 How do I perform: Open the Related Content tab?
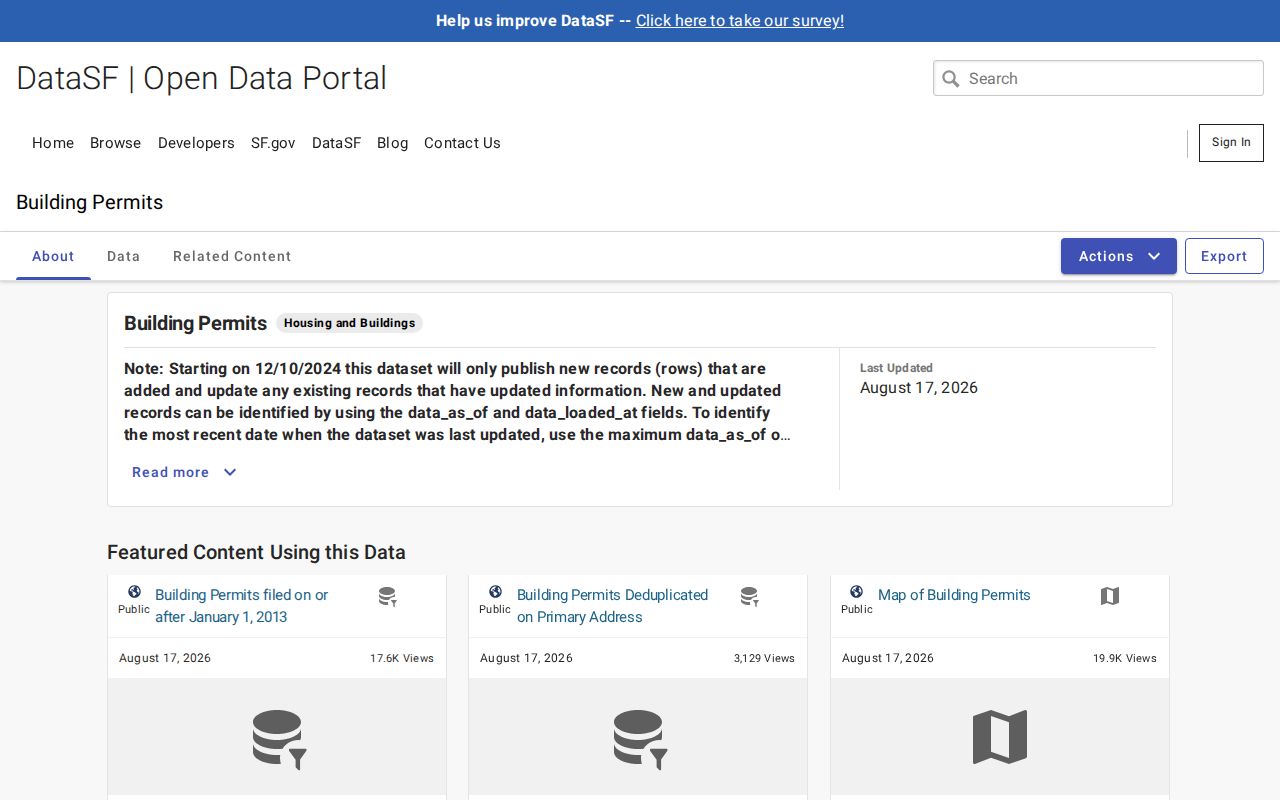click(x=232, y=256)
